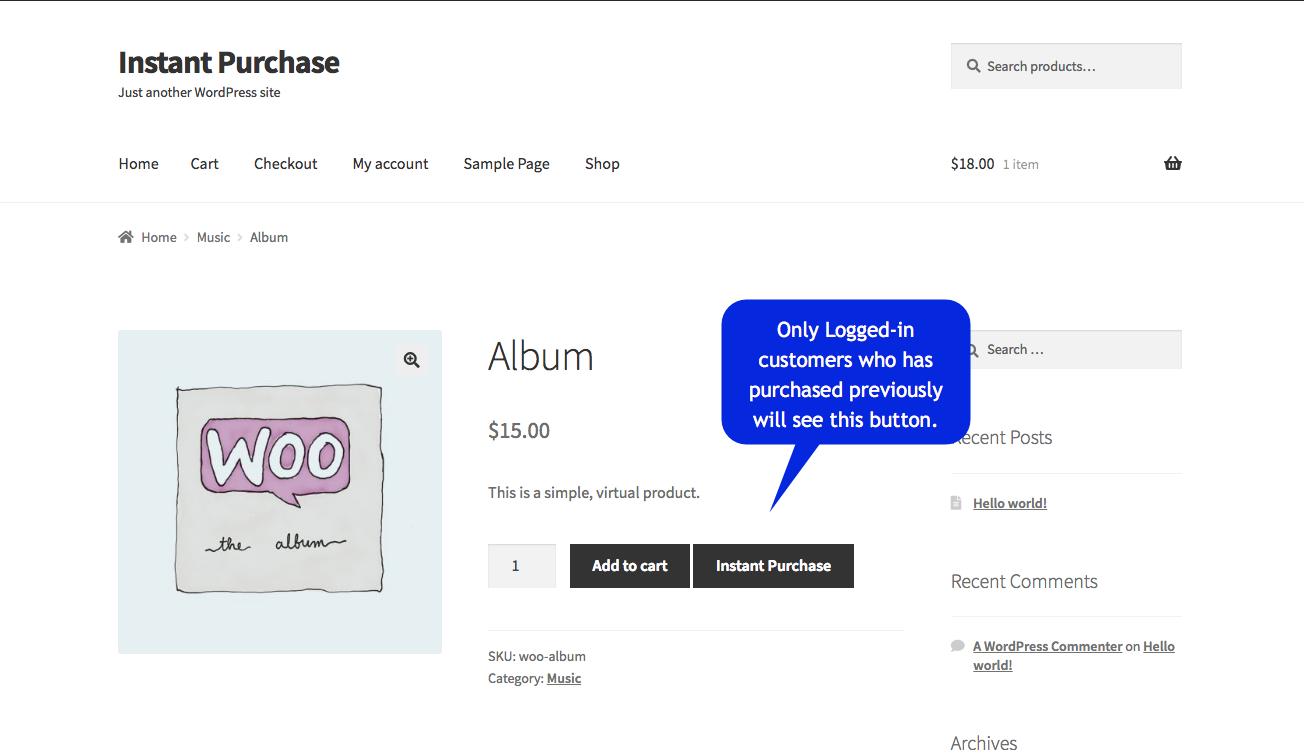
Task: Open the Checkout menu item
Action: tap(286, 164)
